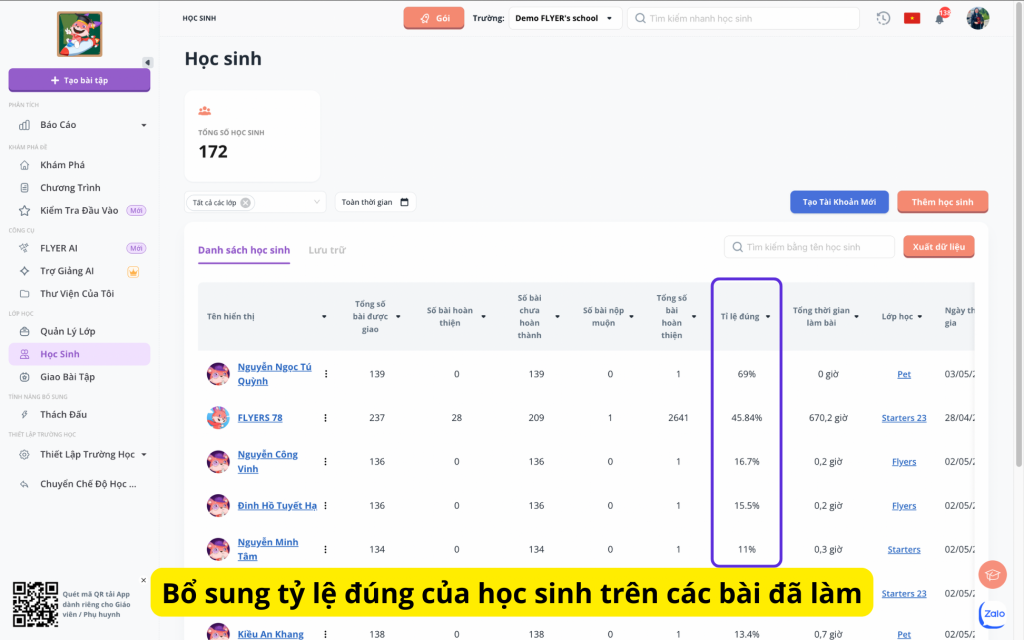Open the Trường school selector dropdown
This screenshot has height=640, width=1024.
(x=565, y=18)
